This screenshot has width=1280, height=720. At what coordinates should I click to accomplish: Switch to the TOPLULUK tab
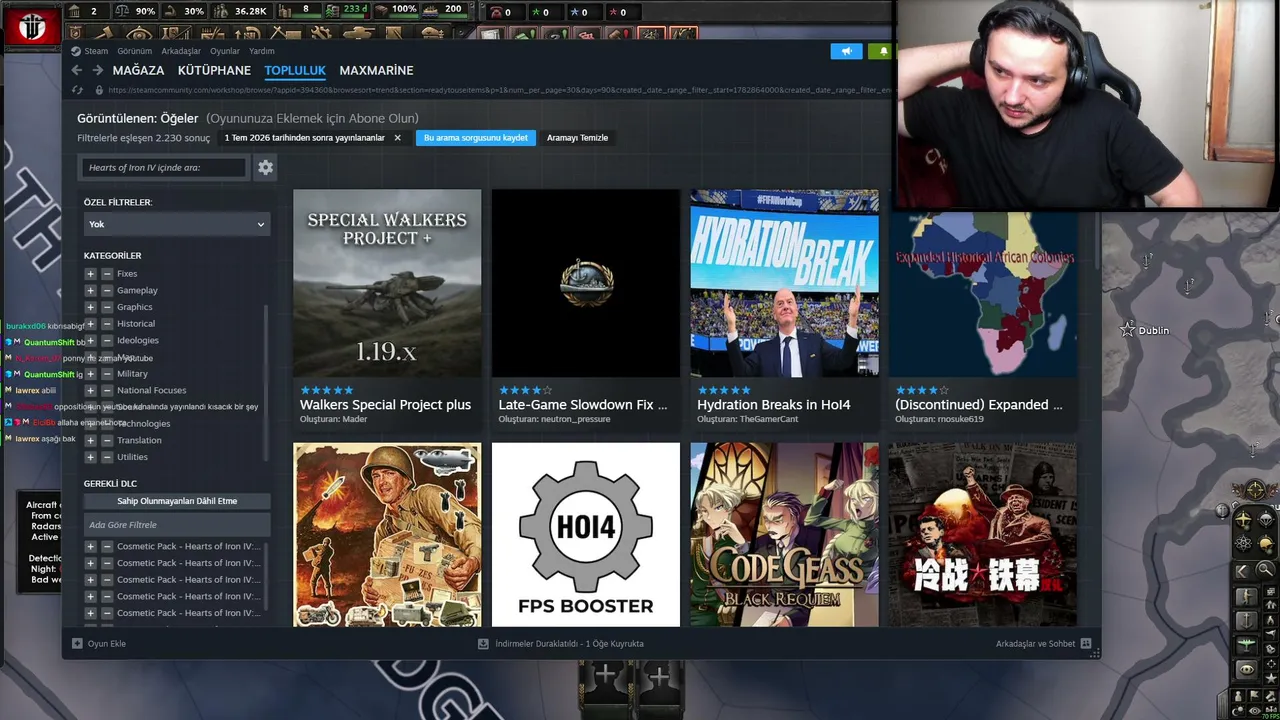[295, 70]
